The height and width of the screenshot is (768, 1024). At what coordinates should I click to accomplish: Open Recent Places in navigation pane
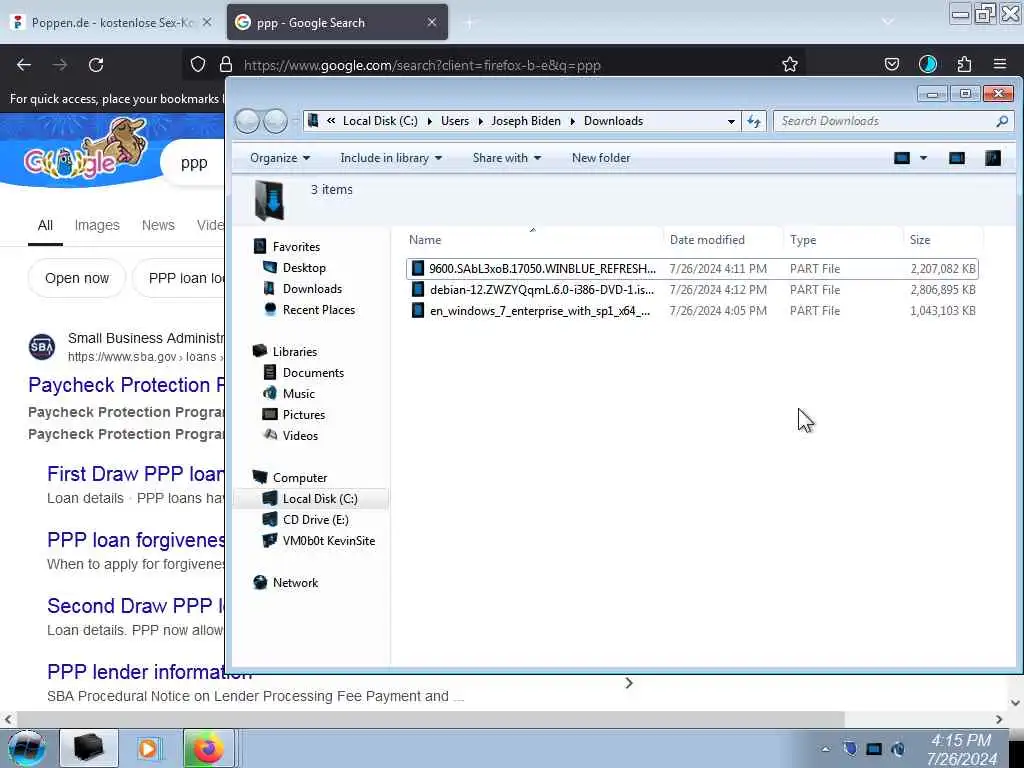point(319,310)
